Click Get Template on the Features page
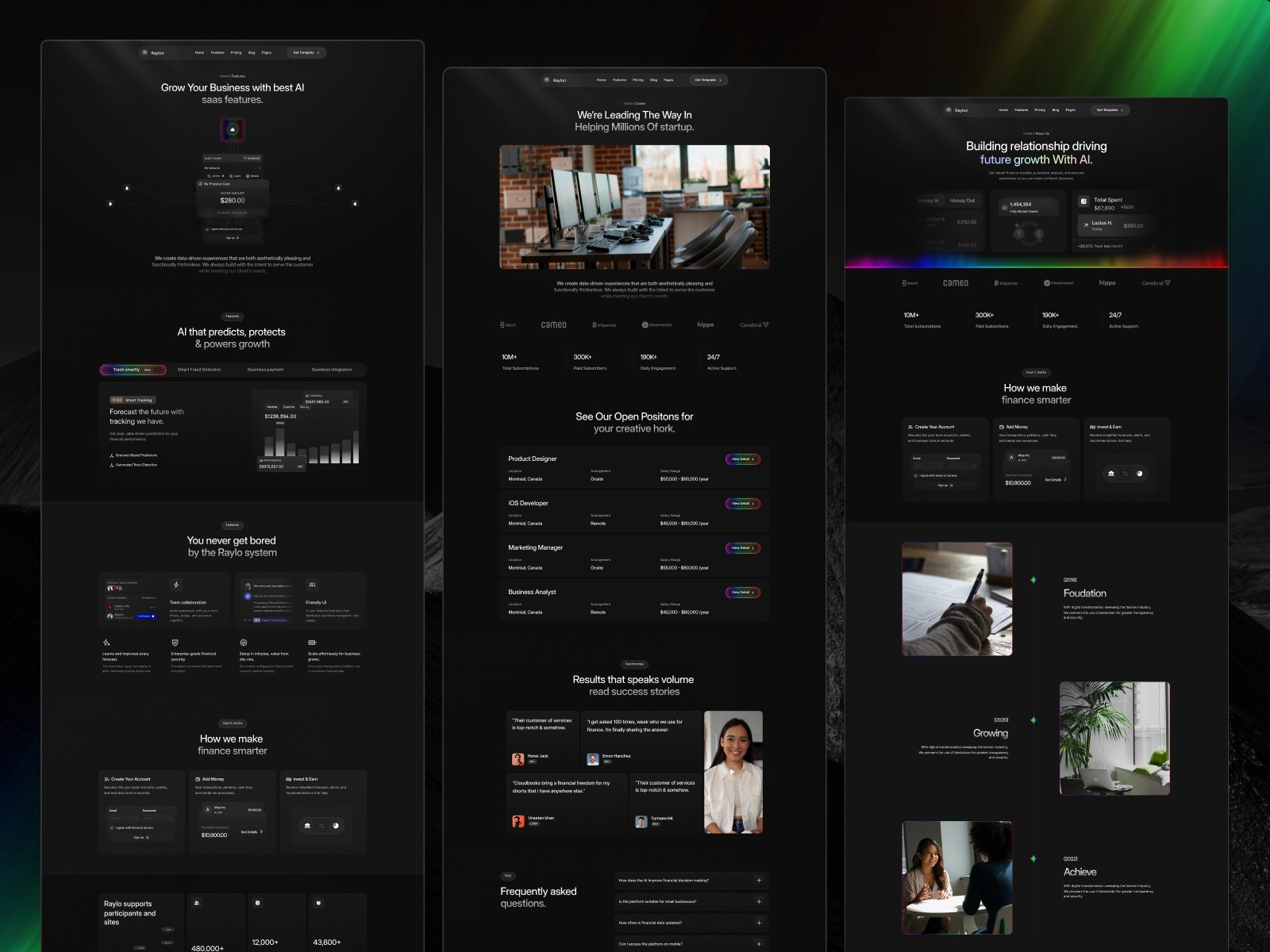This screenshot has height=952, width=1270. pos(306,53)
